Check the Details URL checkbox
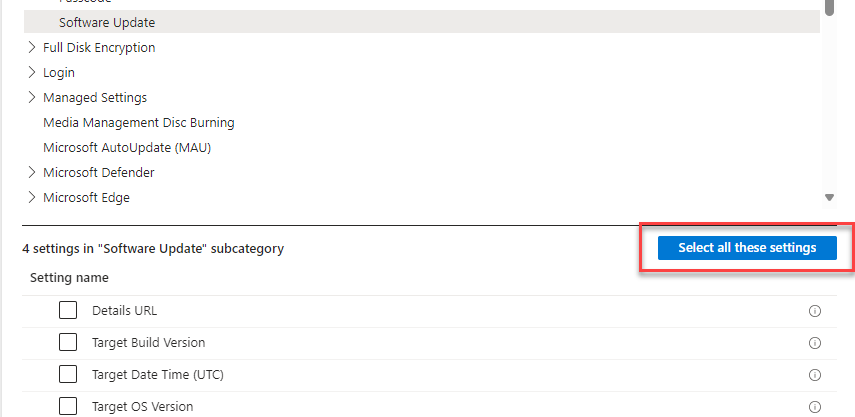This screenshot has height=417, width=855. [68, 311]
